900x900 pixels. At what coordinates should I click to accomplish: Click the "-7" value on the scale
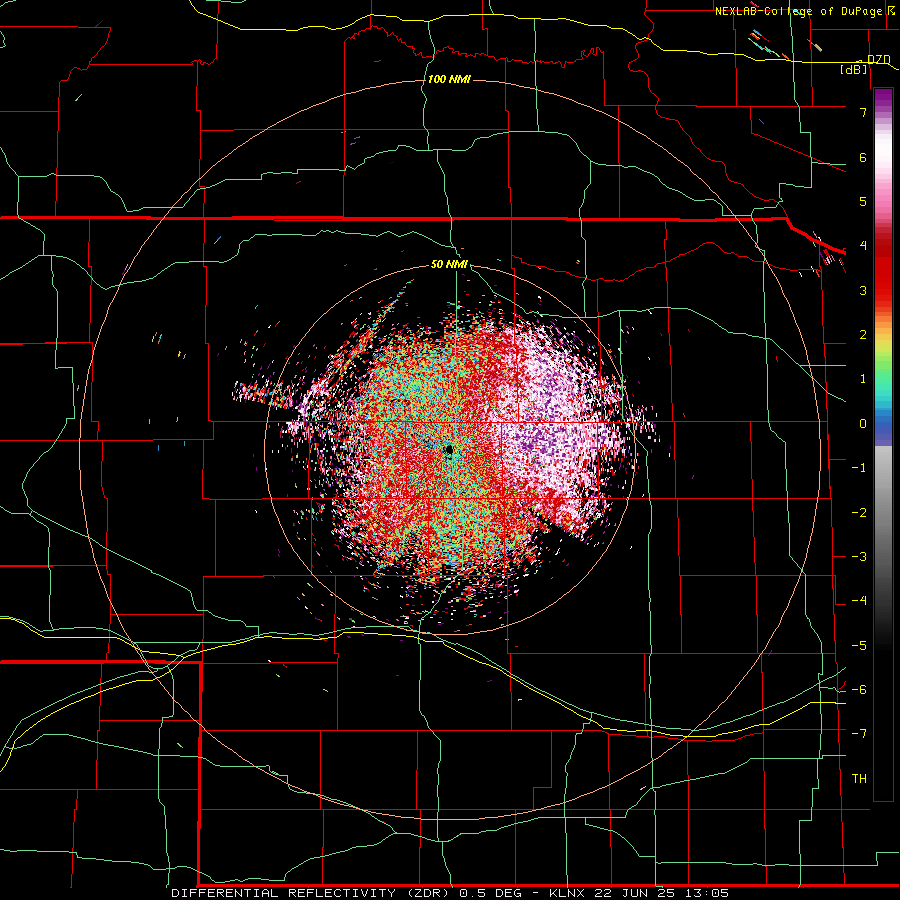coord(859,734)
